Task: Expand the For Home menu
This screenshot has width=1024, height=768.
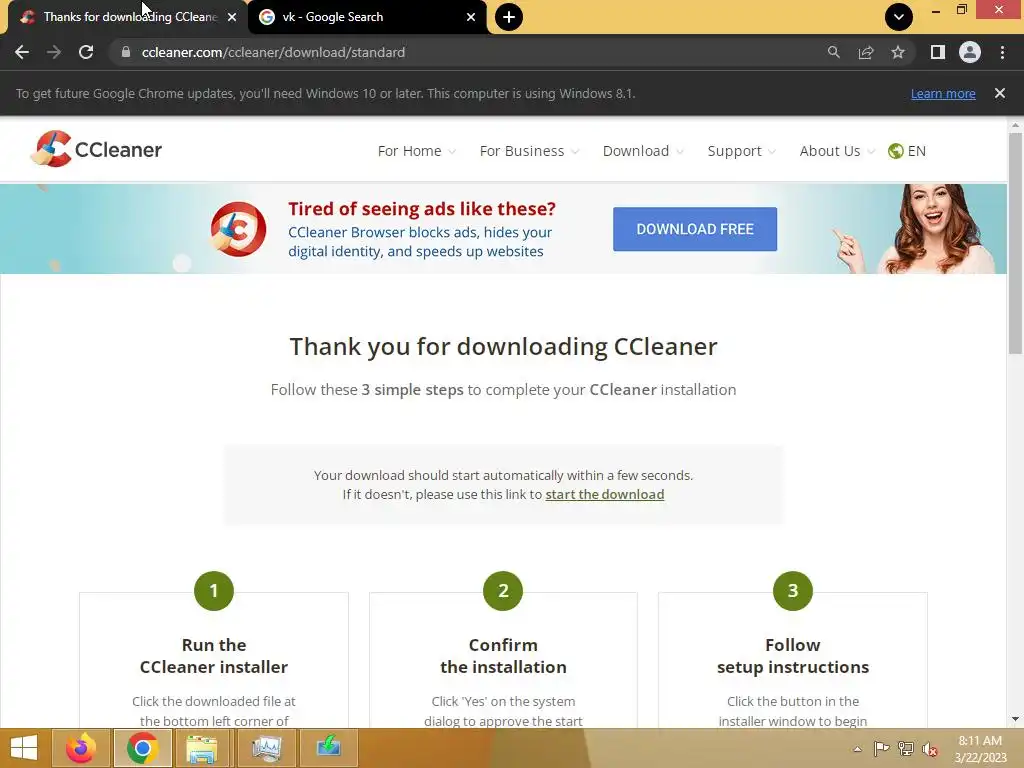Action: point(417,151)
